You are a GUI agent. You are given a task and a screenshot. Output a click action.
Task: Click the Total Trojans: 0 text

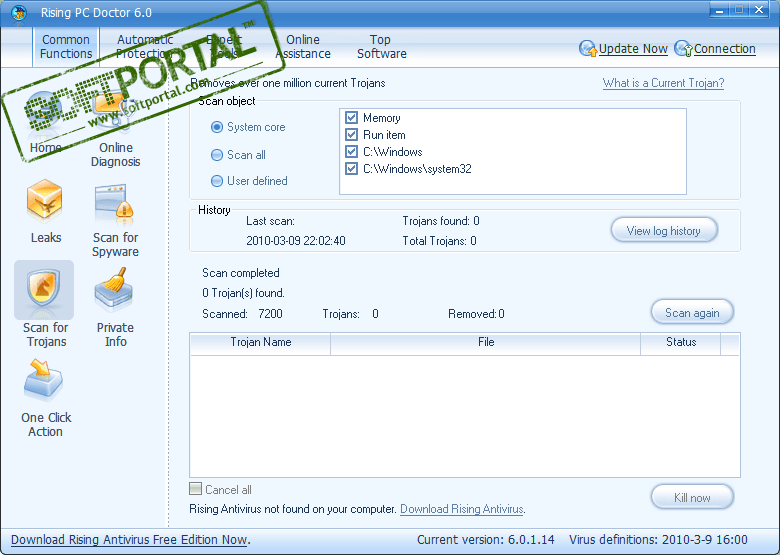pyautogui.click(x=439, y=241)
